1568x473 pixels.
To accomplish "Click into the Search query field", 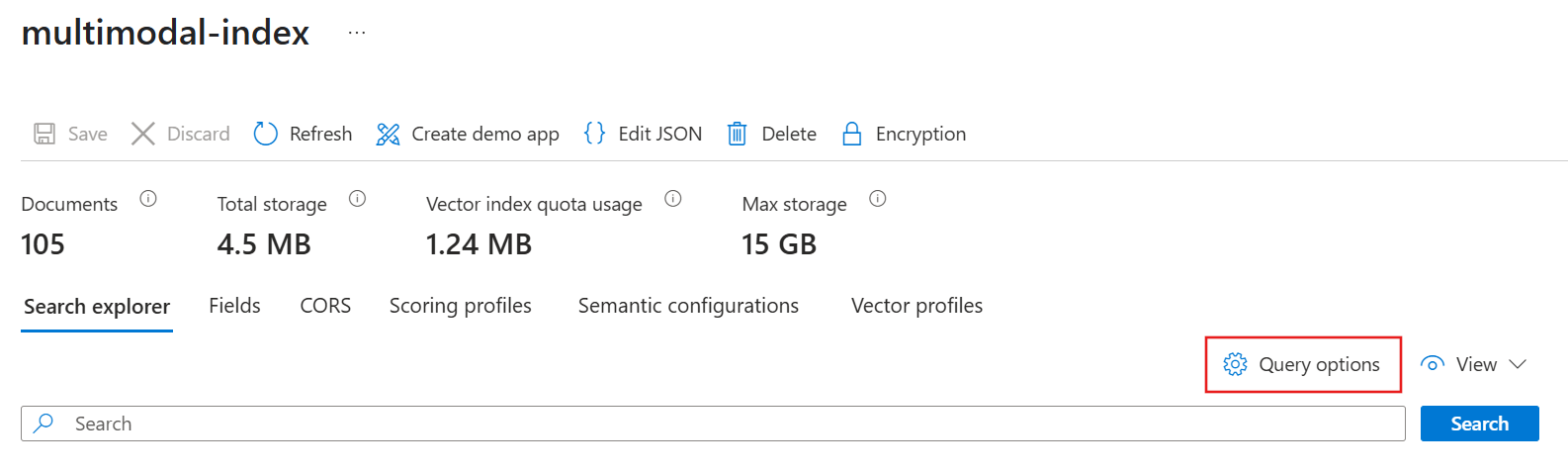I will pos(712,424).
